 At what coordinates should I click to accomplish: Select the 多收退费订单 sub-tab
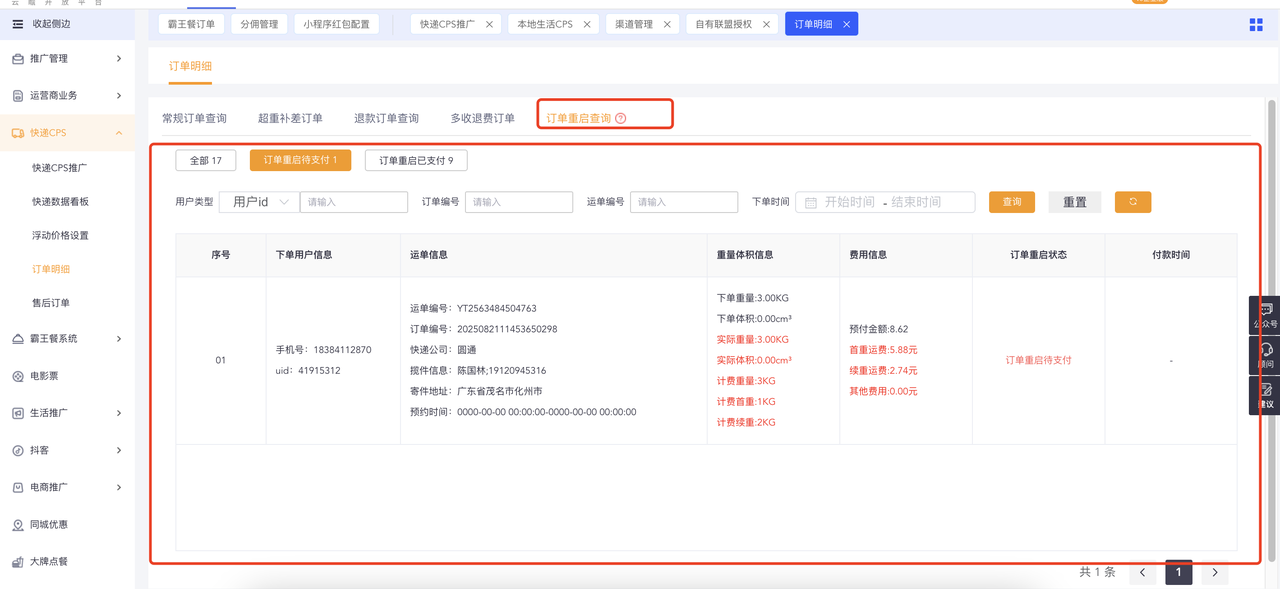tap(482, 118)
